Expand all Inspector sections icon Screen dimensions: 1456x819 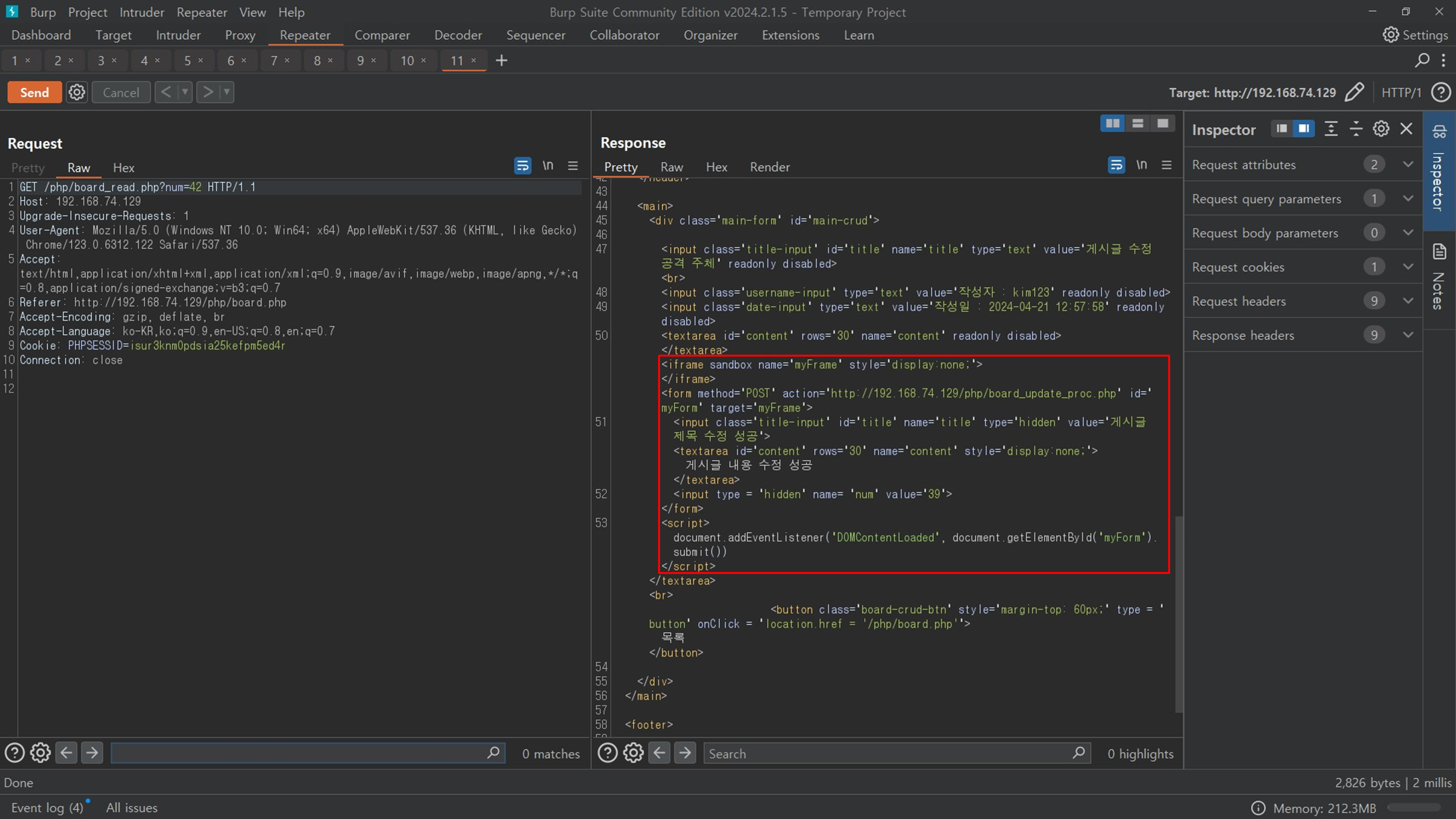point(1331,129)
